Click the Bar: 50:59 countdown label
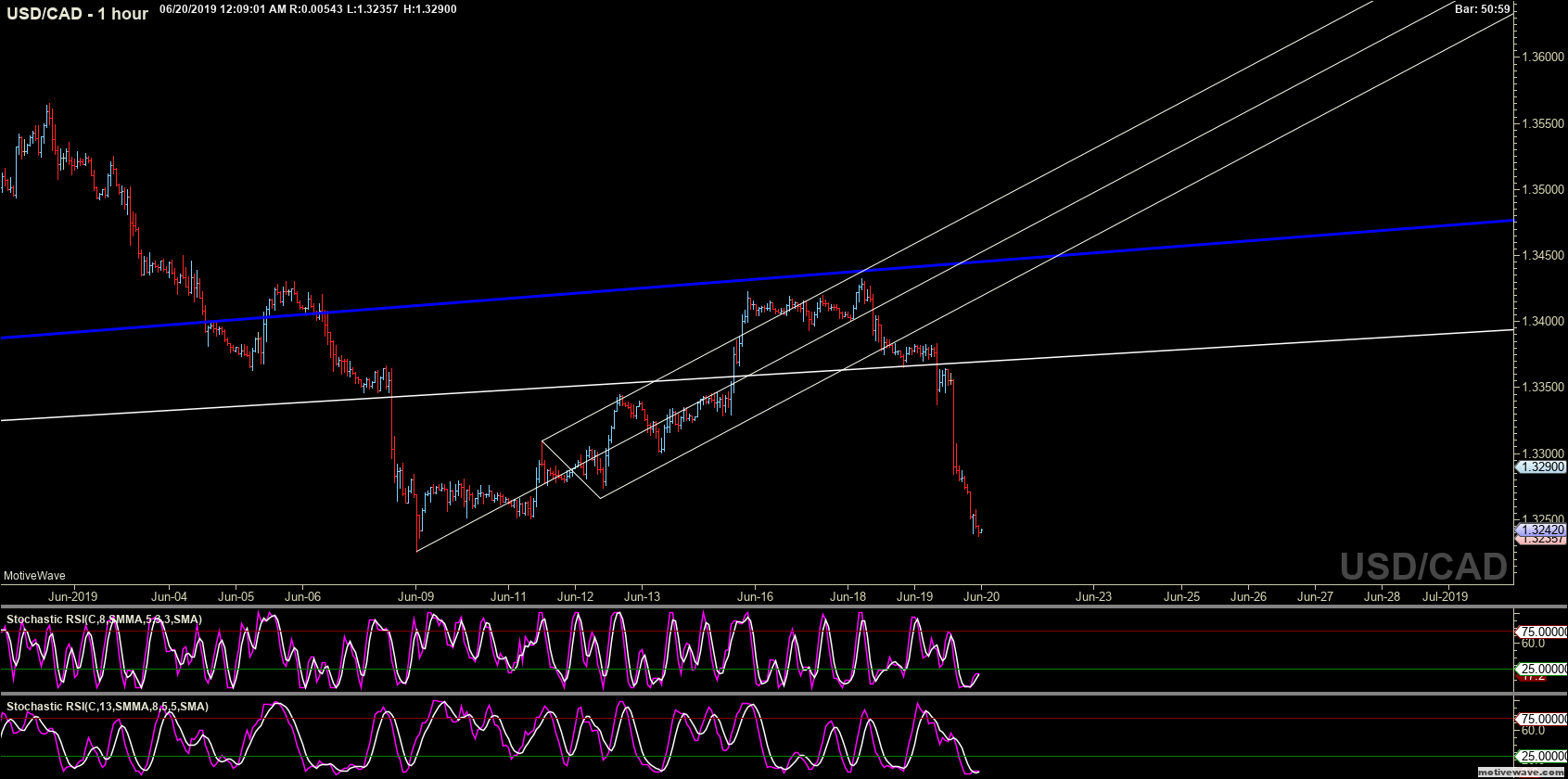Viewport: 1568px width, 779px height. coord(1482,9)
